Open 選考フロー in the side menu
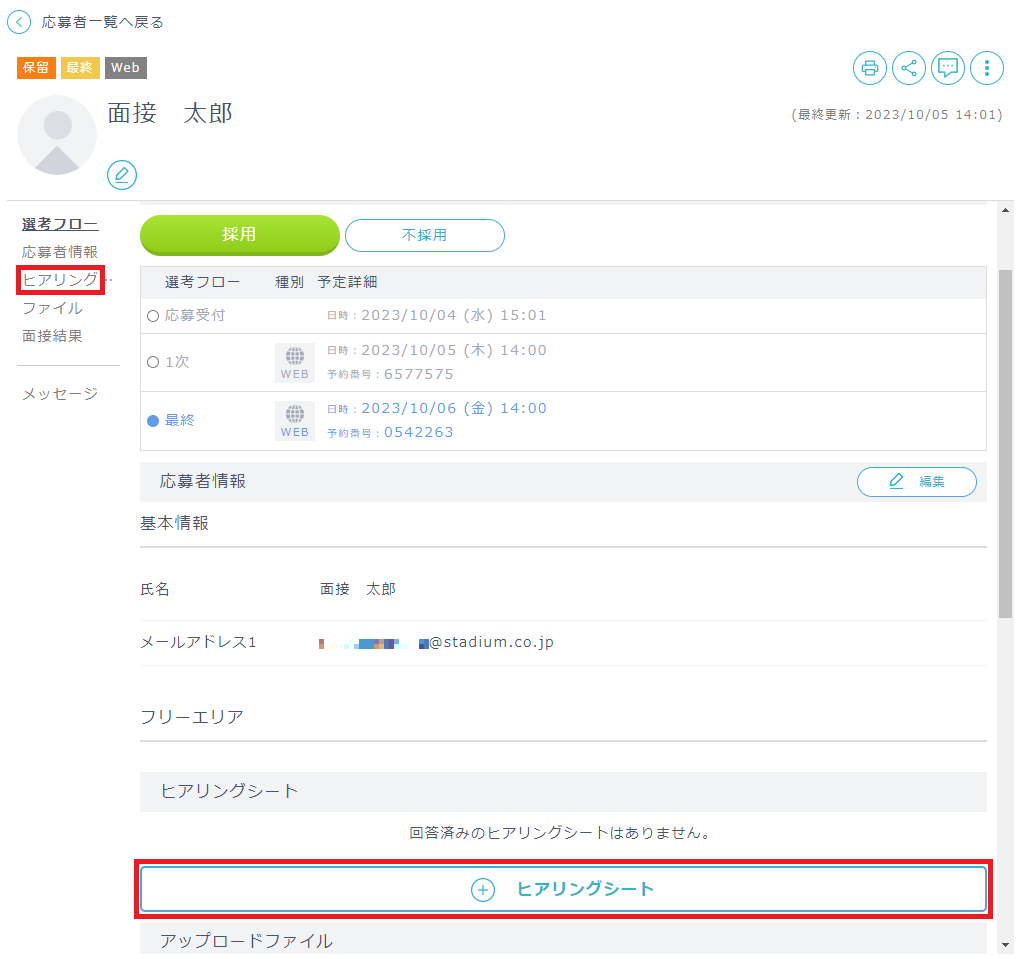The height and width of the screenshot is (959, 1017). coord(60,224)
